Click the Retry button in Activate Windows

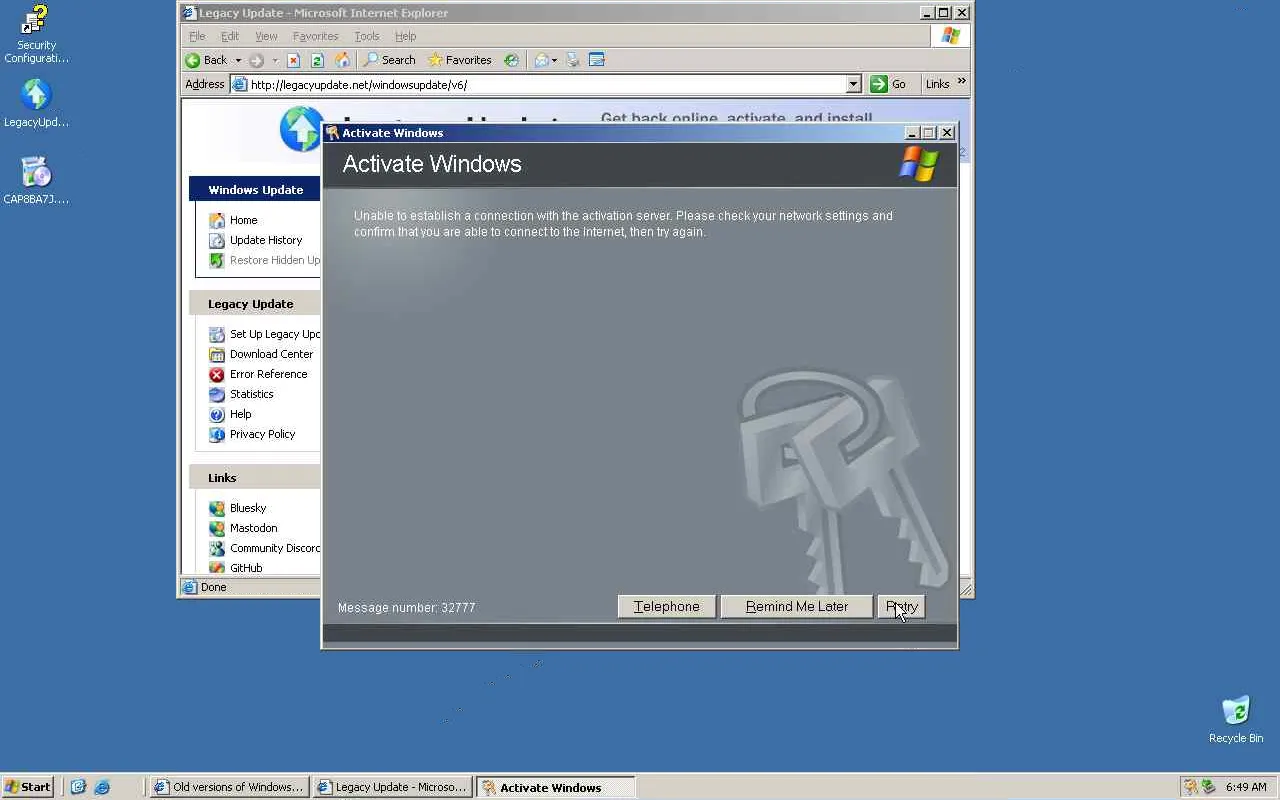coord(901,607)
